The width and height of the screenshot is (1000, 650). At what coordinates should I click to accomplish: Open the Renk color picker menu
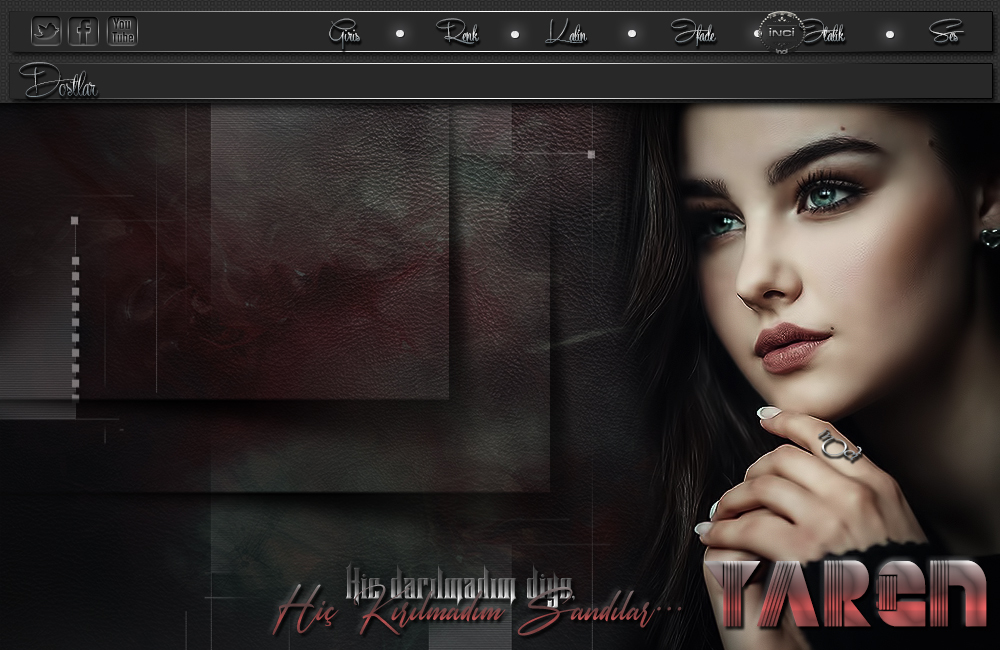pos(458,34)
